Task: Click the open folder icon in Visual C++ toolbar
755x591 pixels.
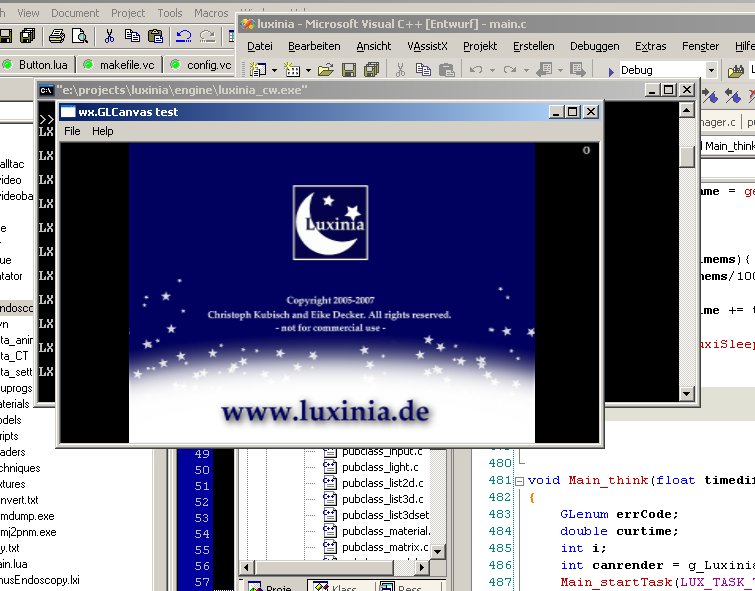Action: [x=325, y=70]
